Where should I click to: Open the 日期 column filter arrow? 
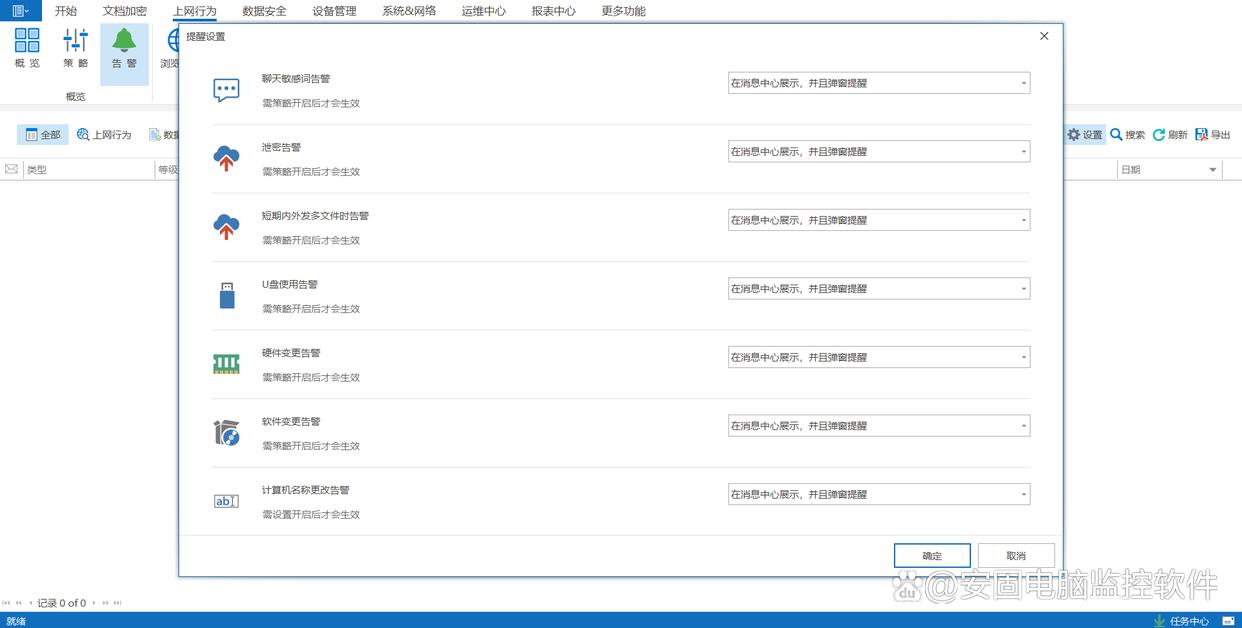(x=1213, y=170)
